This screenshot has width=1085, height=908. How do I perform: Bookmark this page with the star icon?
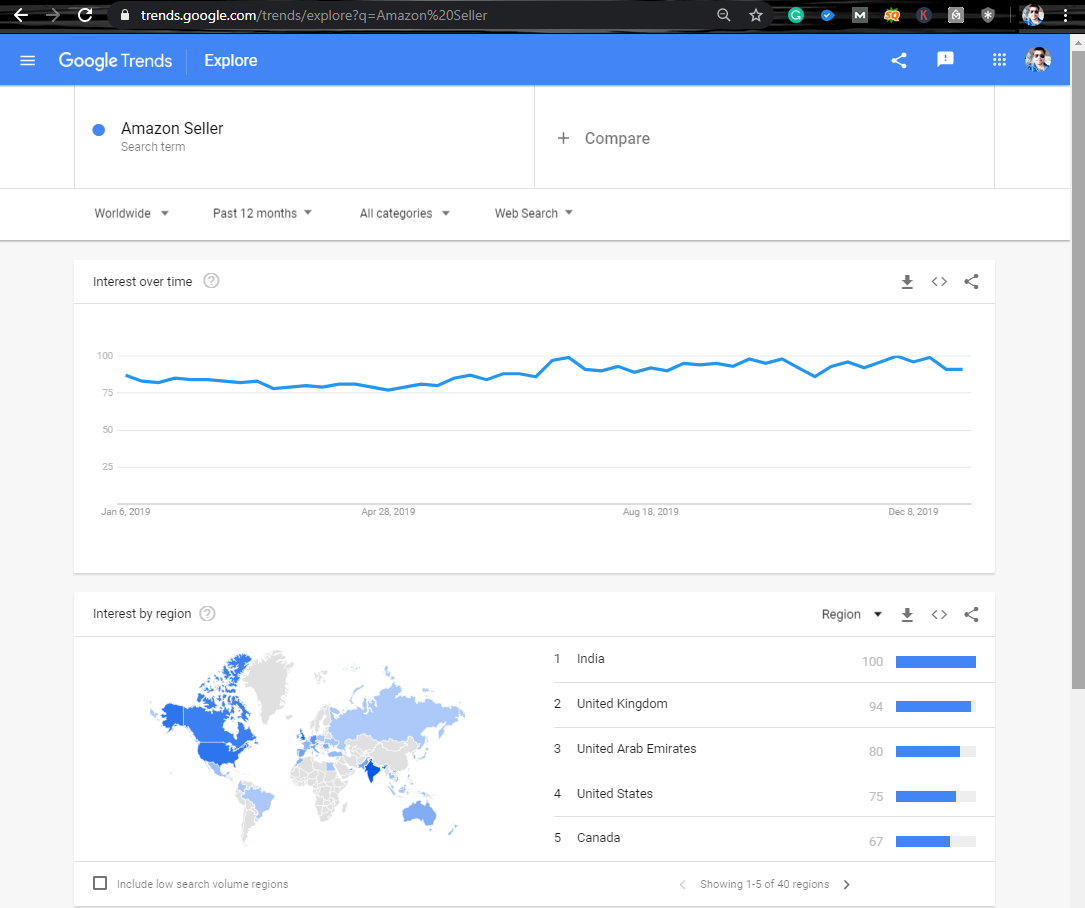[x=756, y=15]
